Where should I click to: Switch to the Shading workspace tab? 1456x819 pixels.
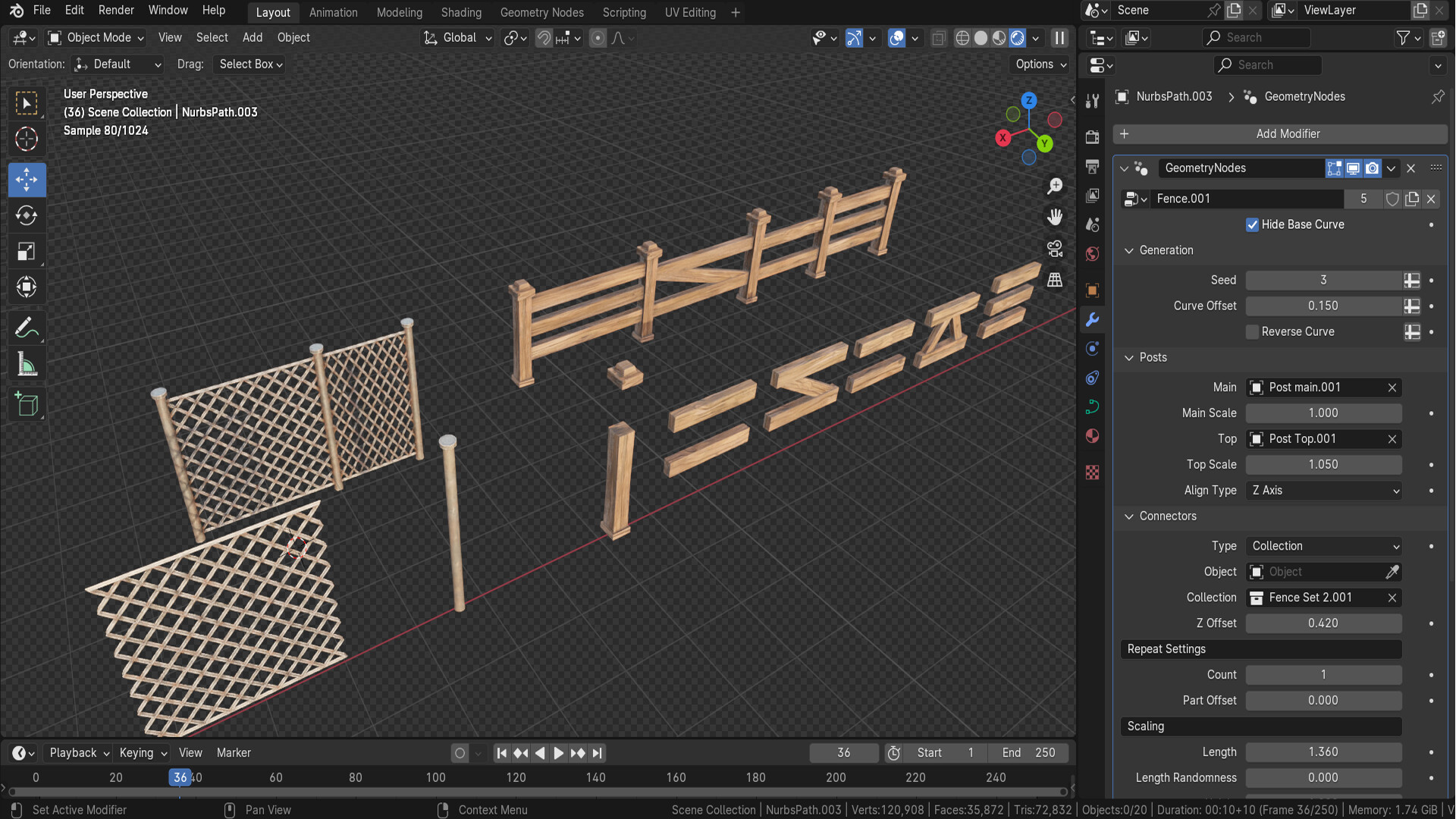[461, 12]
